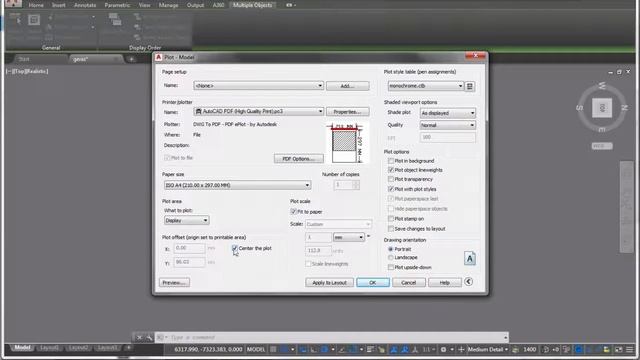Click the Bring to Front ribbon icon

tap(115, 19)
